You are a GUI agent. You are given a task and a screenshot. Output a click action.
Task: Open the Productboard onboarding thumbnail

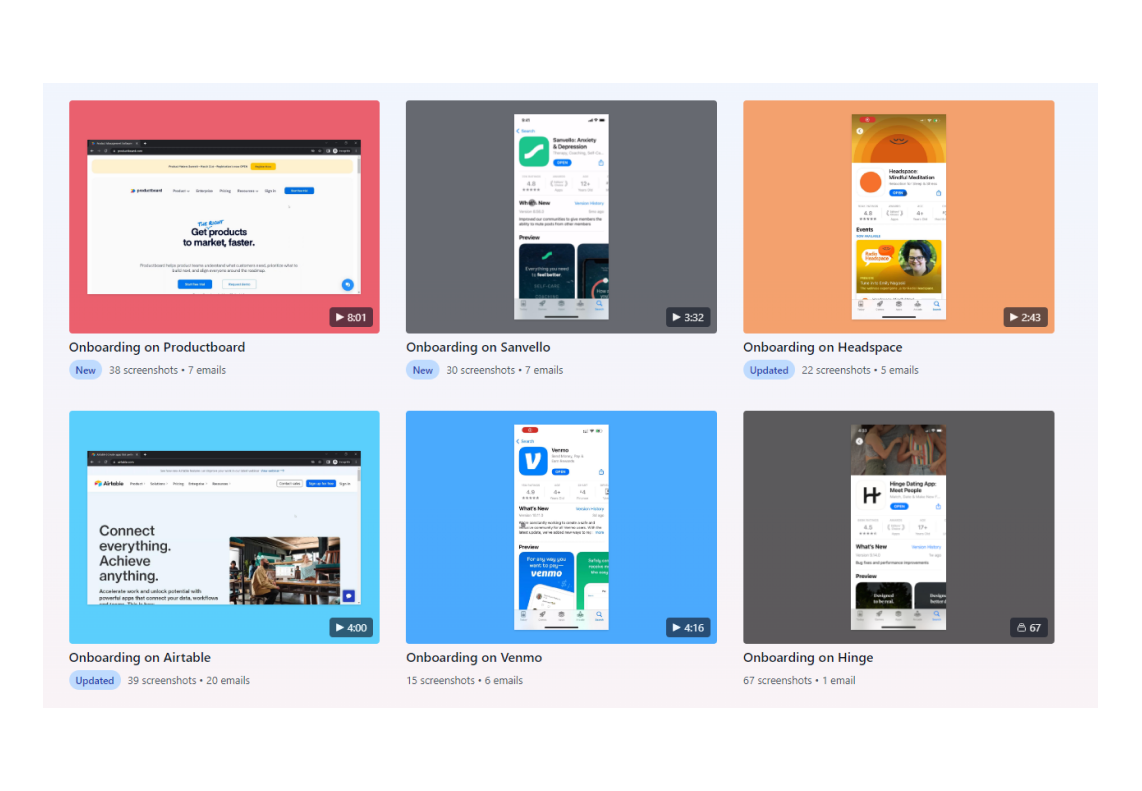pos(224,216)
